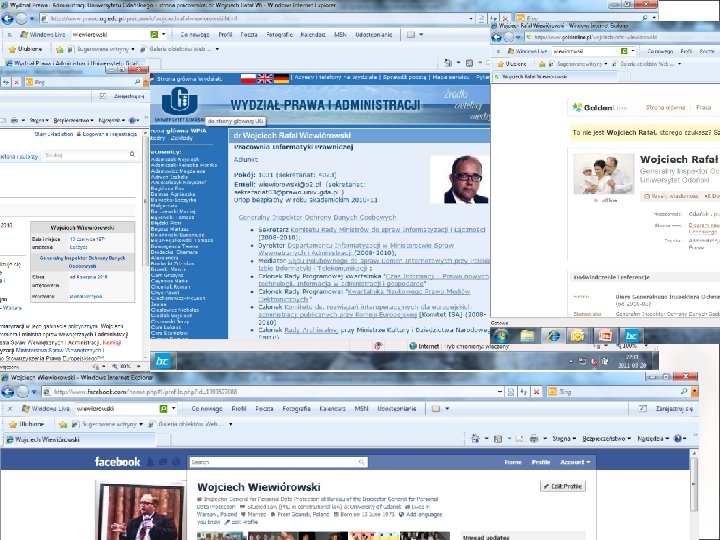Click add-to-favorites-bar icon in Facebook window
720x540 pixels.
(63, 424)
